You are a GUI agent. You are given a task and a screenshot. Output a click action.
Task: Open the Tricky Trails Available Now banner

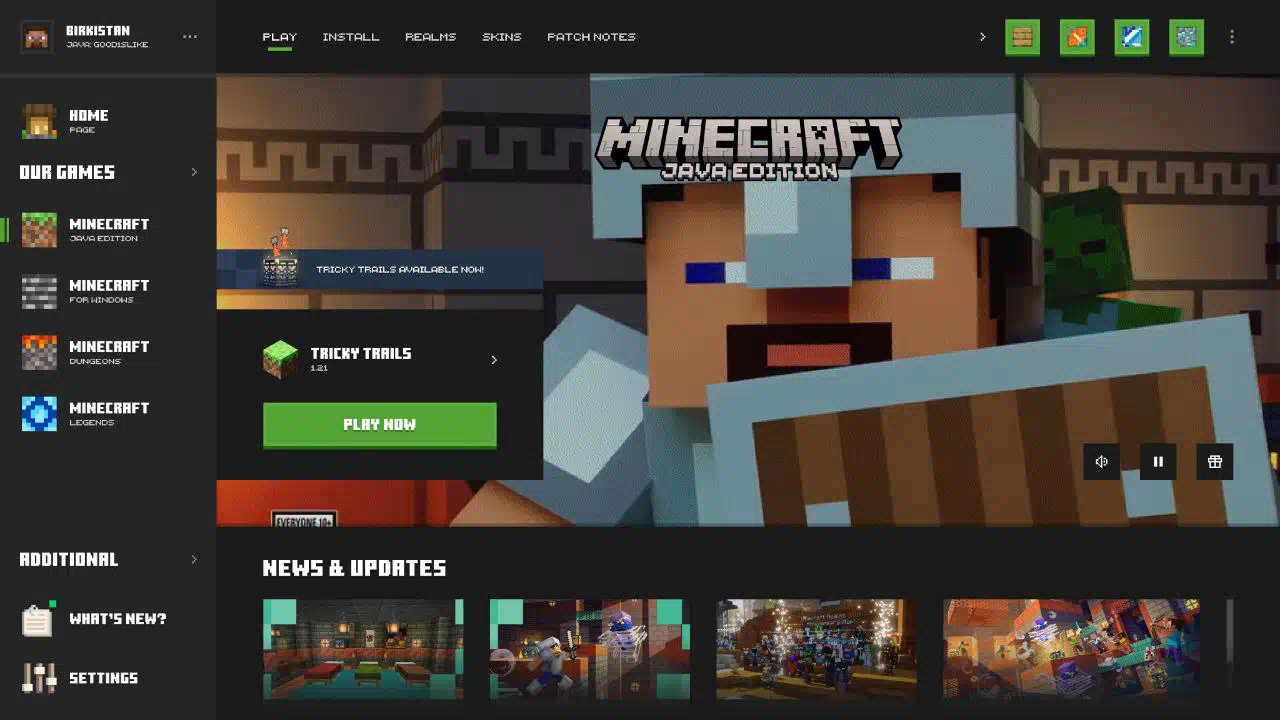pyautogui.click(x=380, y=269)
